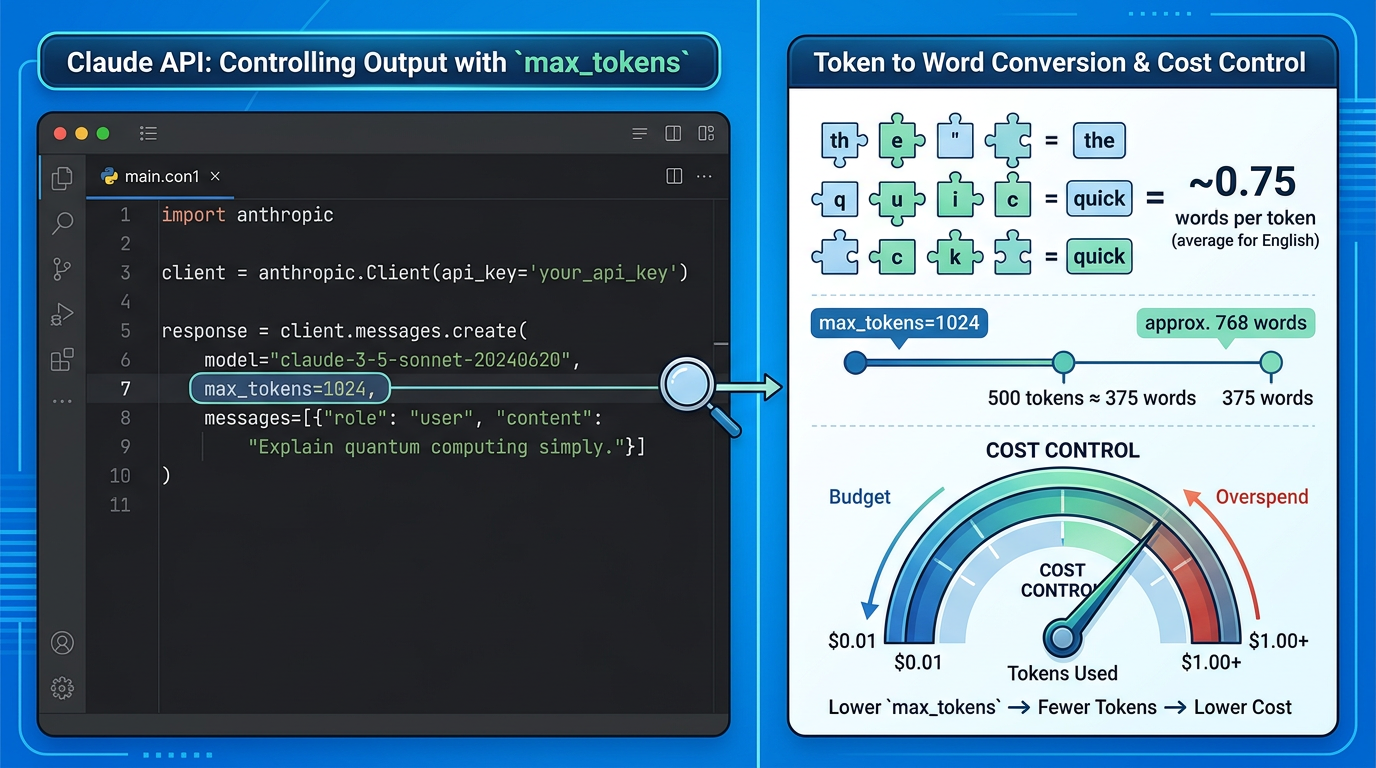Click the middle teal slider handle
Image resolution: width=1376 pixels, height=768 pixels.
click(1063, 362)
